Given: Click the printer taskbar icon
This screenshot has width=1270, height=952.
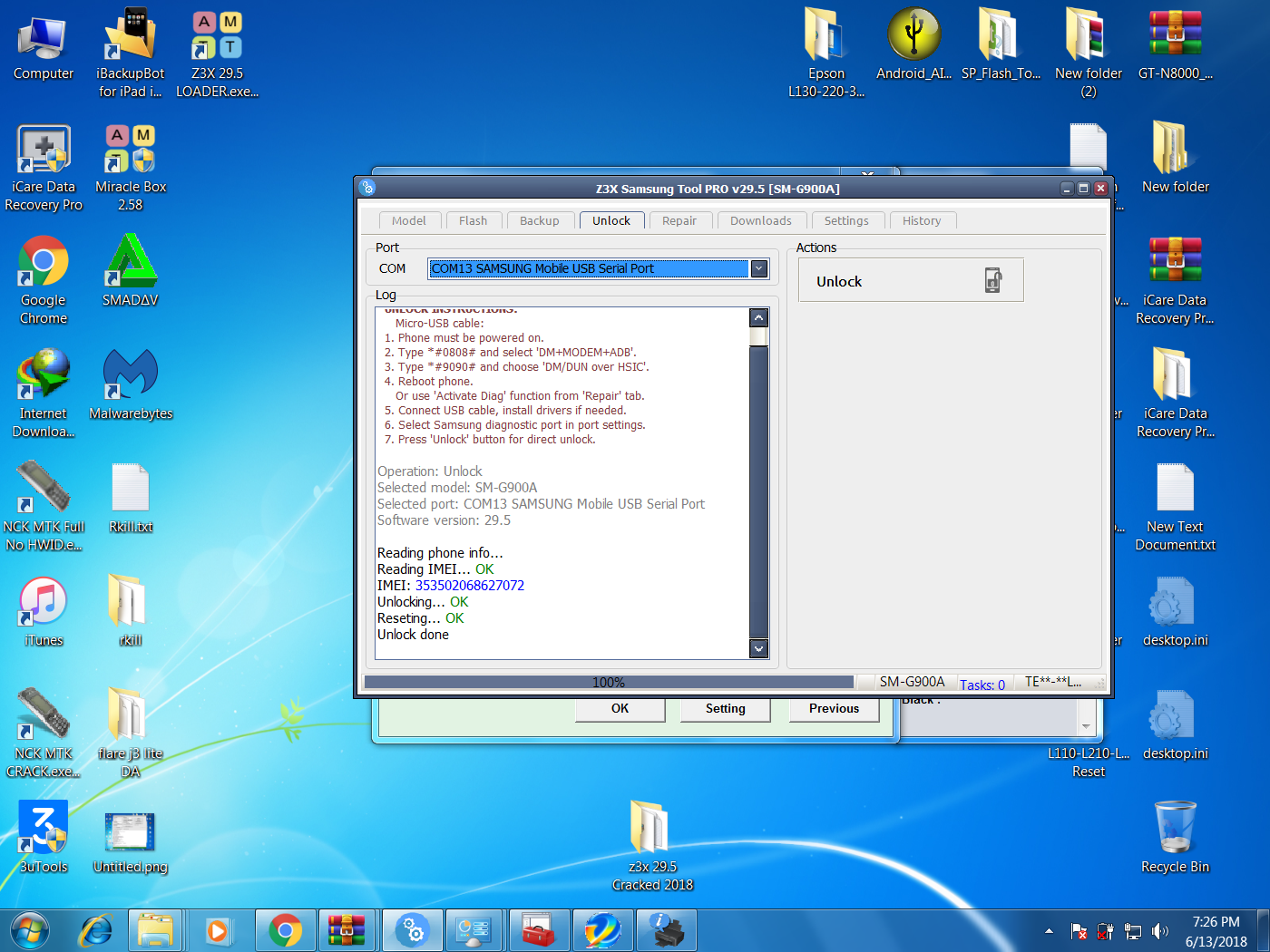Looking at the screenshot, I should point(667,931).
